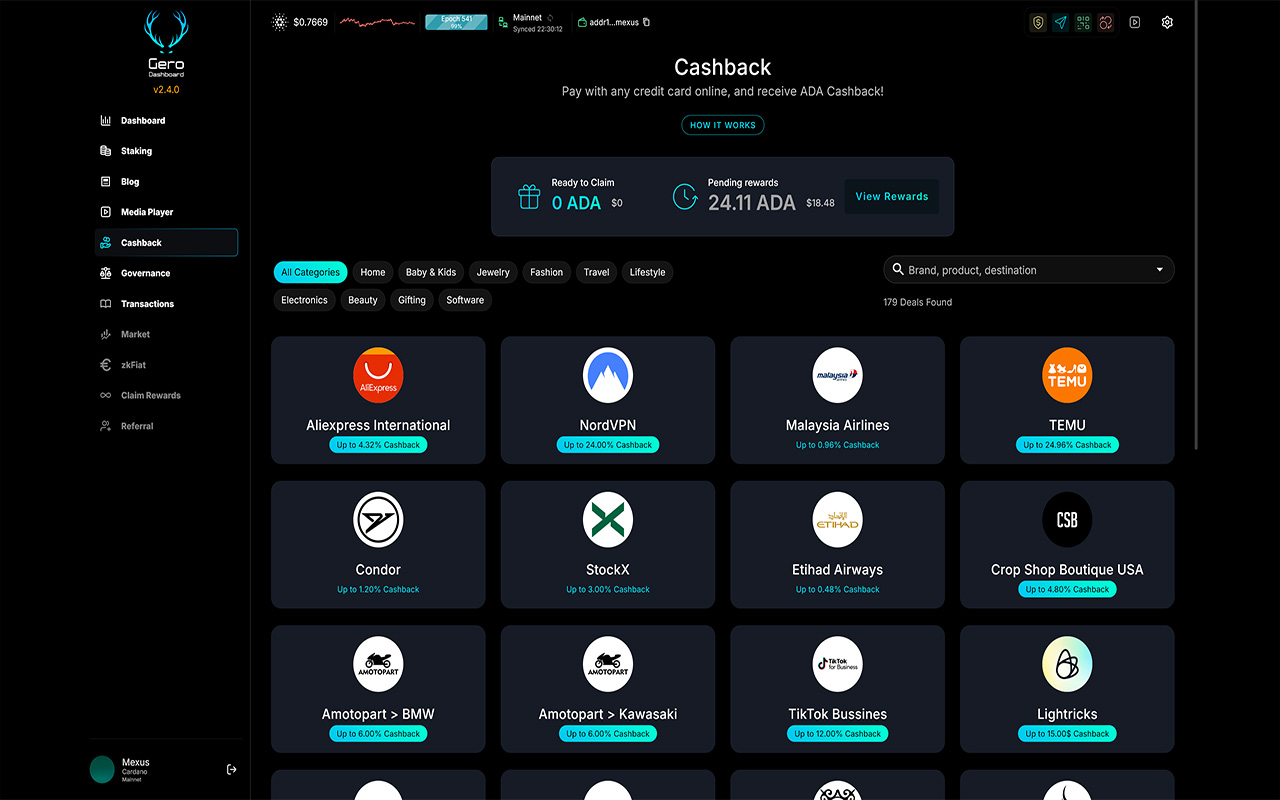Select the All Categories filter chip
This screenshot has height=800, width=1280.
pyautogui.click(x=310, y=272)
